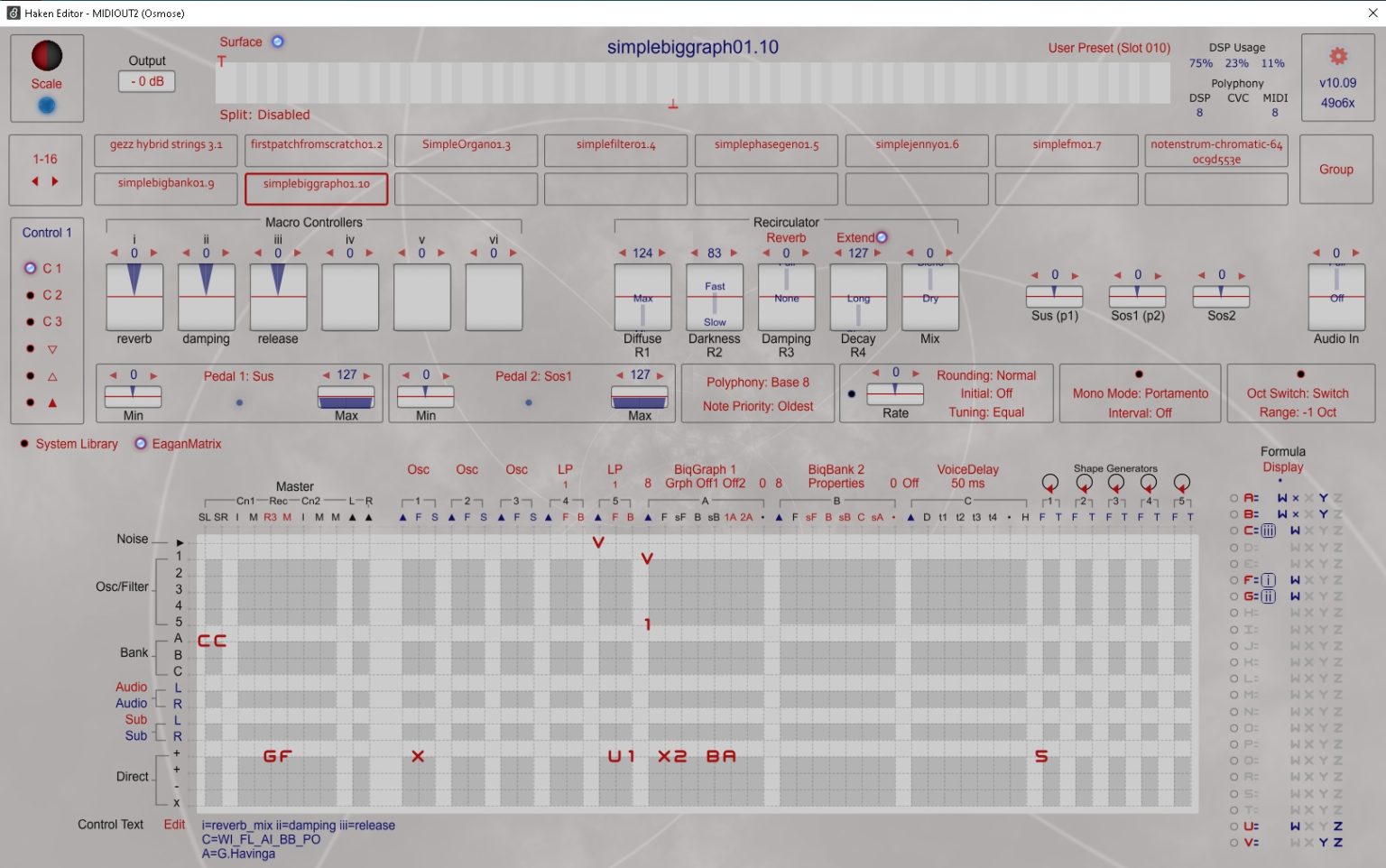Select the simplefilter01.4 preset slot

click(x=616, y=150)
